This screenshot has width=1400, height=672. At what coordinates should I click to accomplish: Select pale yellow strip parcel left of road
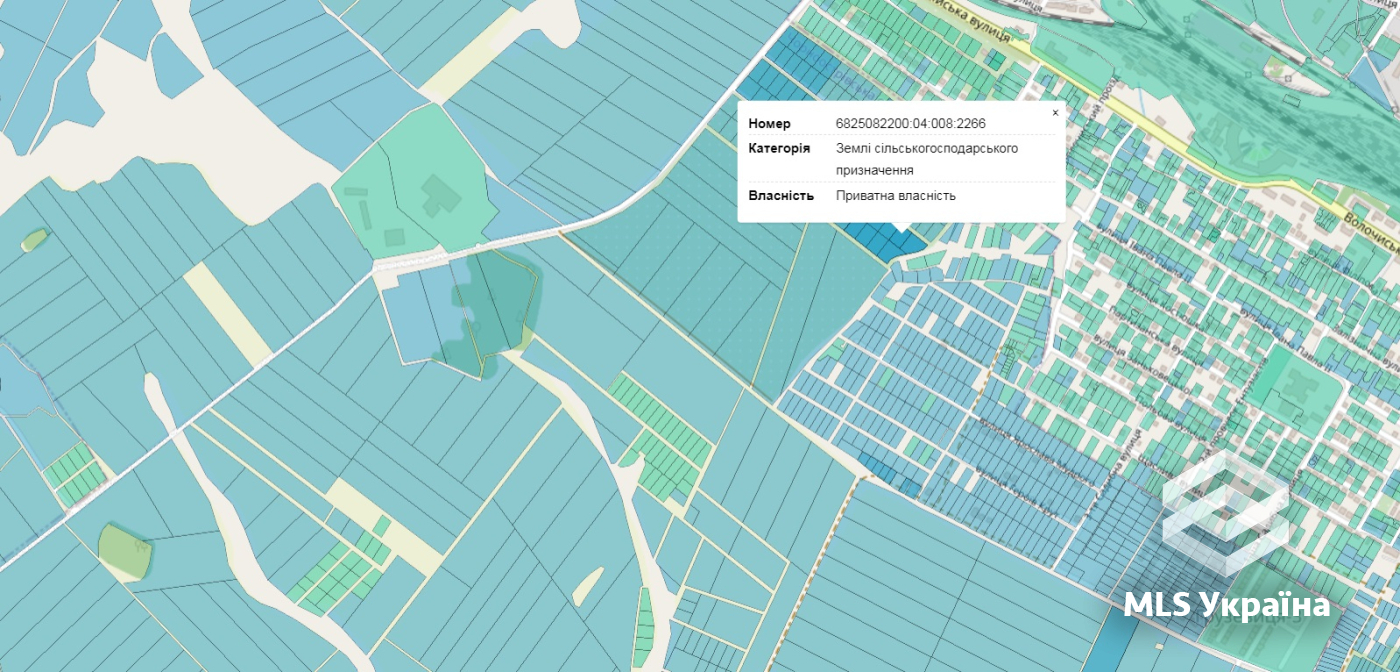coord(227,312)
